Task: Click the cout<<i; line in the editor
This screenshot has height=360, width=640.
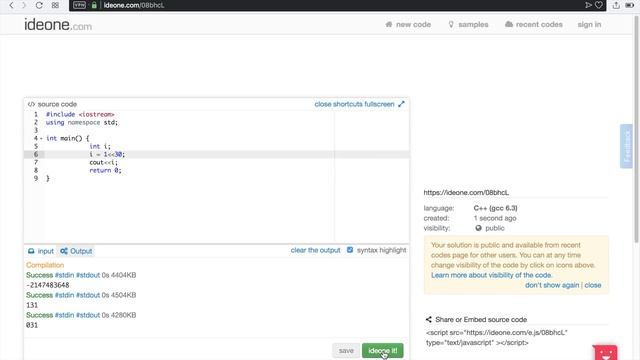Action: click(x=103, y=162)
